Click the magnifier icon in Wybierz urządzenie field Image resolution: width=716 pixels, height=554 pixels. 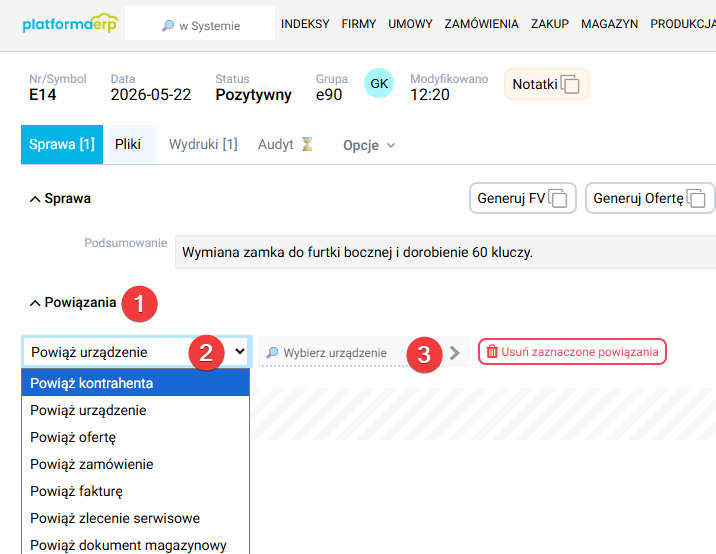272,353
